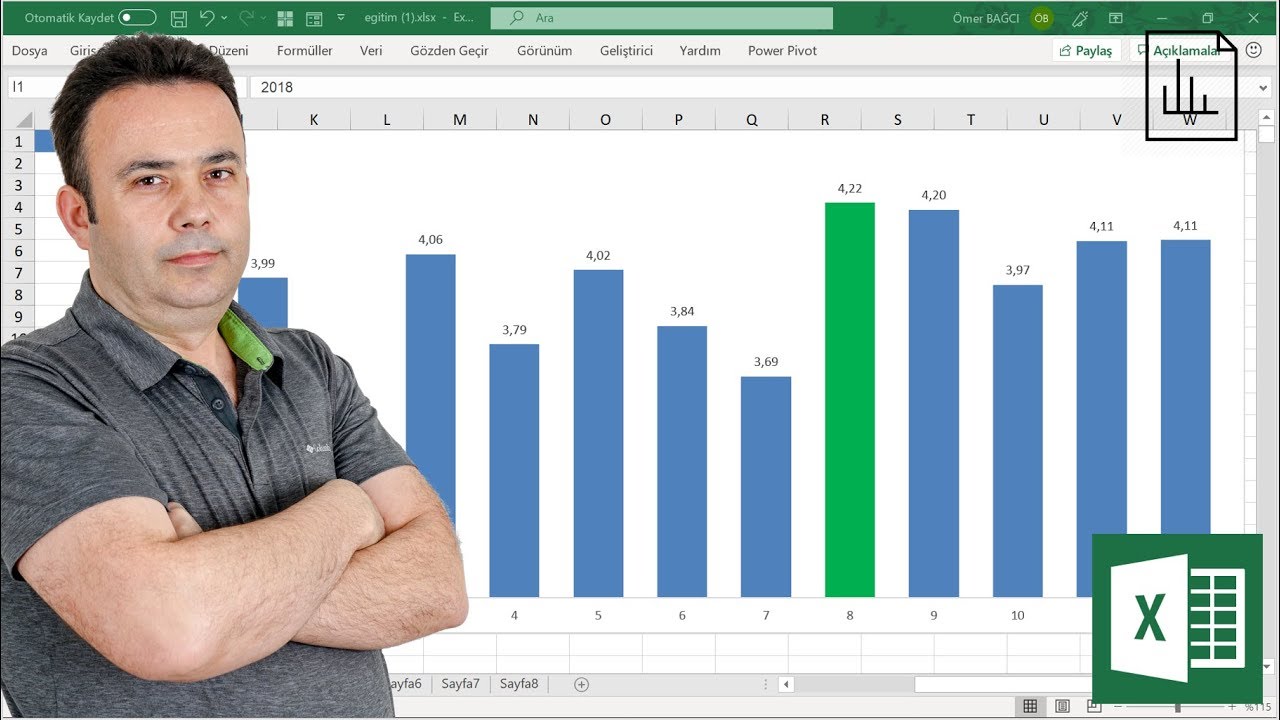1280x720 pixels.
Task: Click the blue bar labeled 4,20
Action: click(934, 403)
